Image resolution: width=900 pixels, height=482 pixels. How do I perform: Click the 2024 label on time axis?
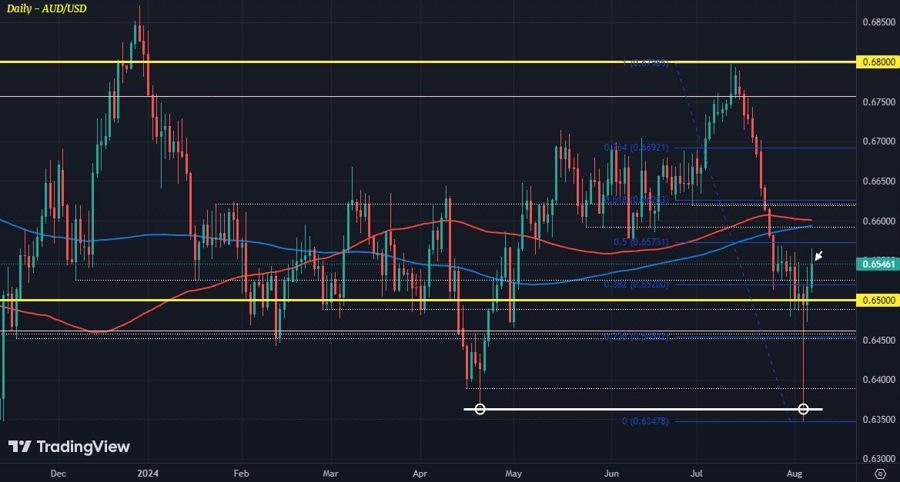[148, 474]
